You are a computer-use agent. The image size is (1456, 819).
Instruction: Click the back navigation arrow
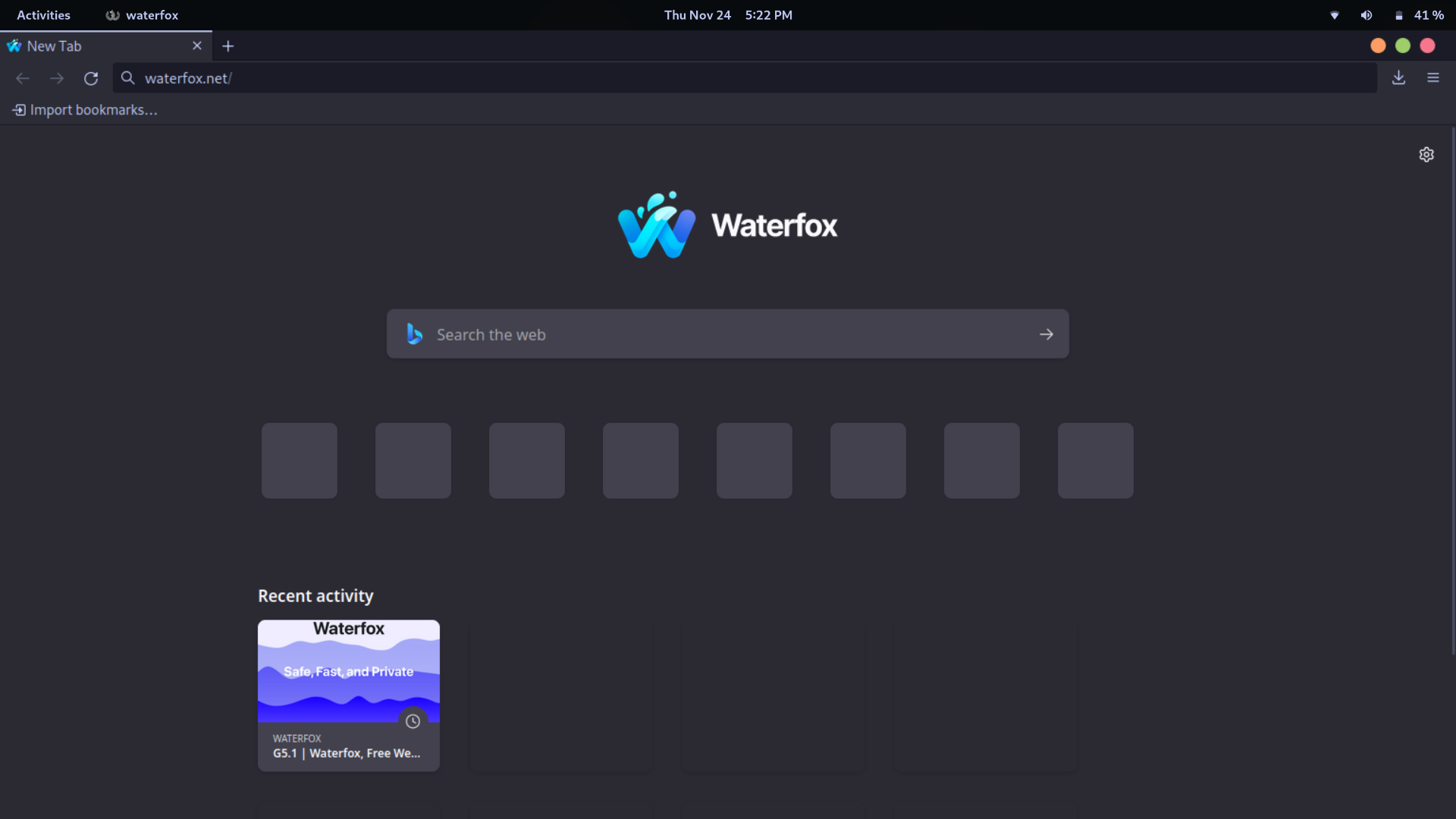pyautogui.click(x=23, y=78)
